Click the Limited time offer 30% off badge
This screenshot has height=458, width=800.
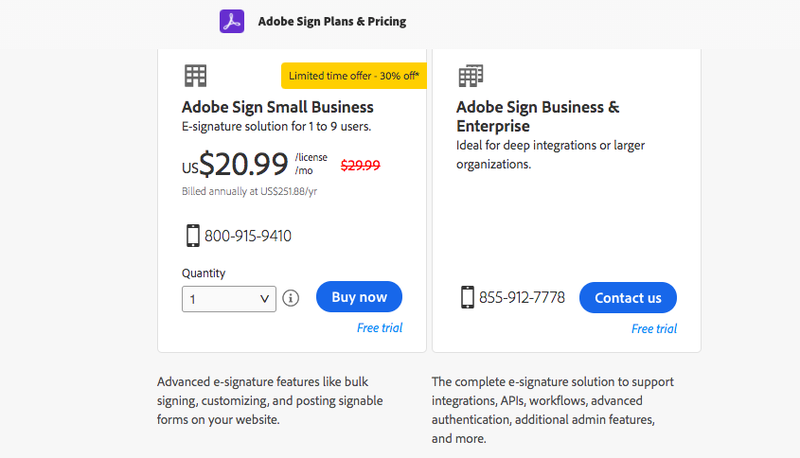click(354, 75)
